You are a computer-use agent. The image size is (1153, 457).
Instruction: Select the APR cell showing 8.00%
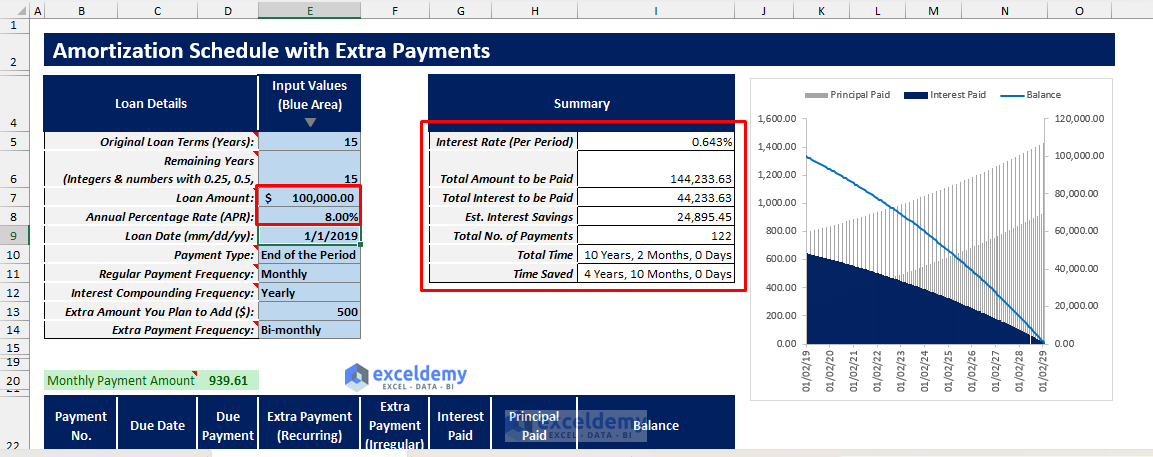pyautogui.click(x=310, y=217)
